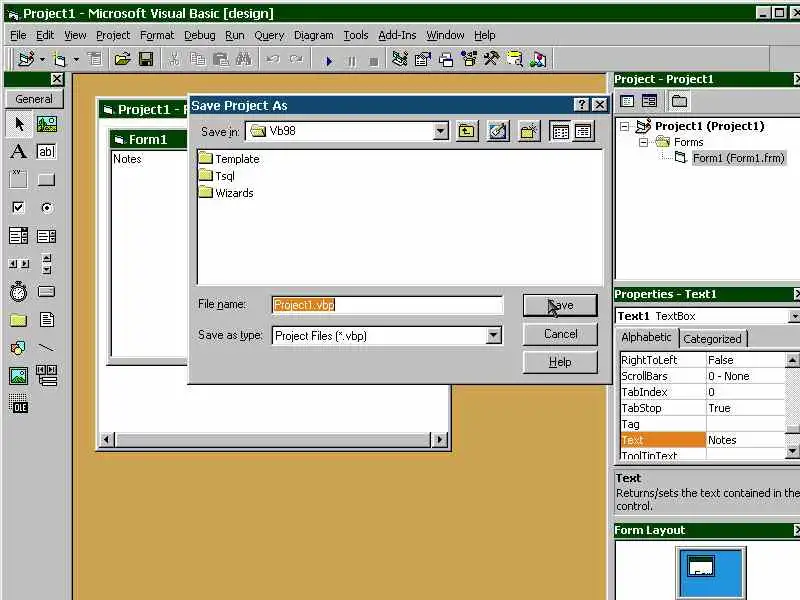Screen dimensions: 800x600
Task: Select the Timer control tool
Action: [x=19, y=292]
